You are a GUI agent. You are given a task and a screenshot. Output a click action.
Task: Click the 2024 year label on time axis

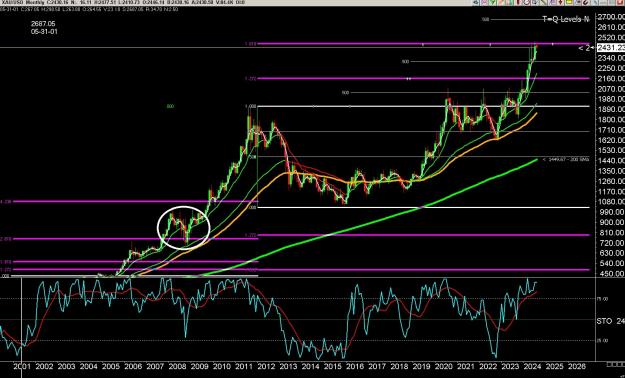[x=532, y=366]
